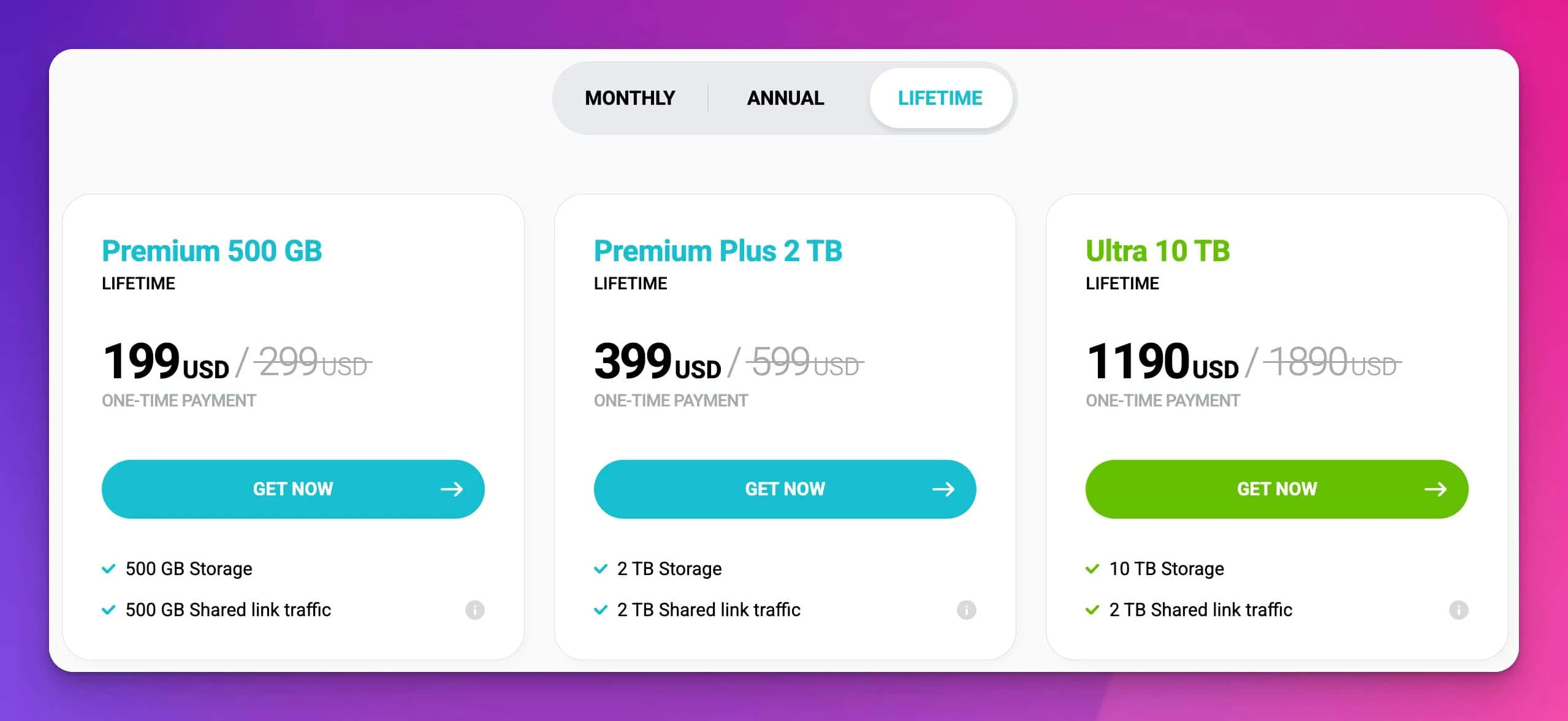Click the info icon beside 2 TB Shared link traffic on Premium Plus
The width and height of the screenshot is (1568, 721).
point(968,609)
